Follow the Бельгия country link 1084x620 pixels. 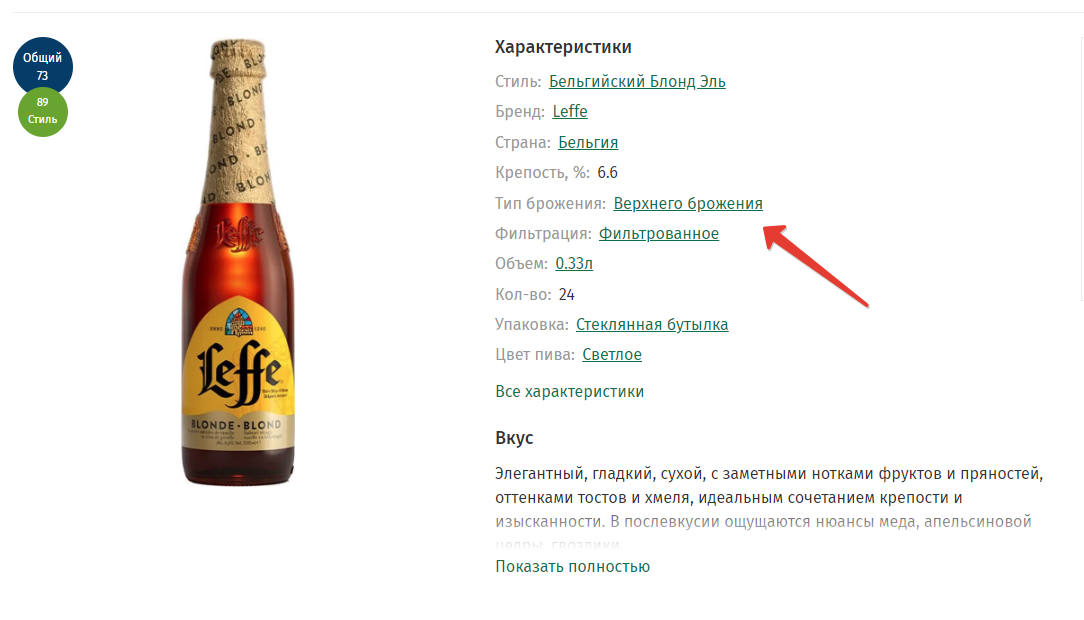pos(588,142)
